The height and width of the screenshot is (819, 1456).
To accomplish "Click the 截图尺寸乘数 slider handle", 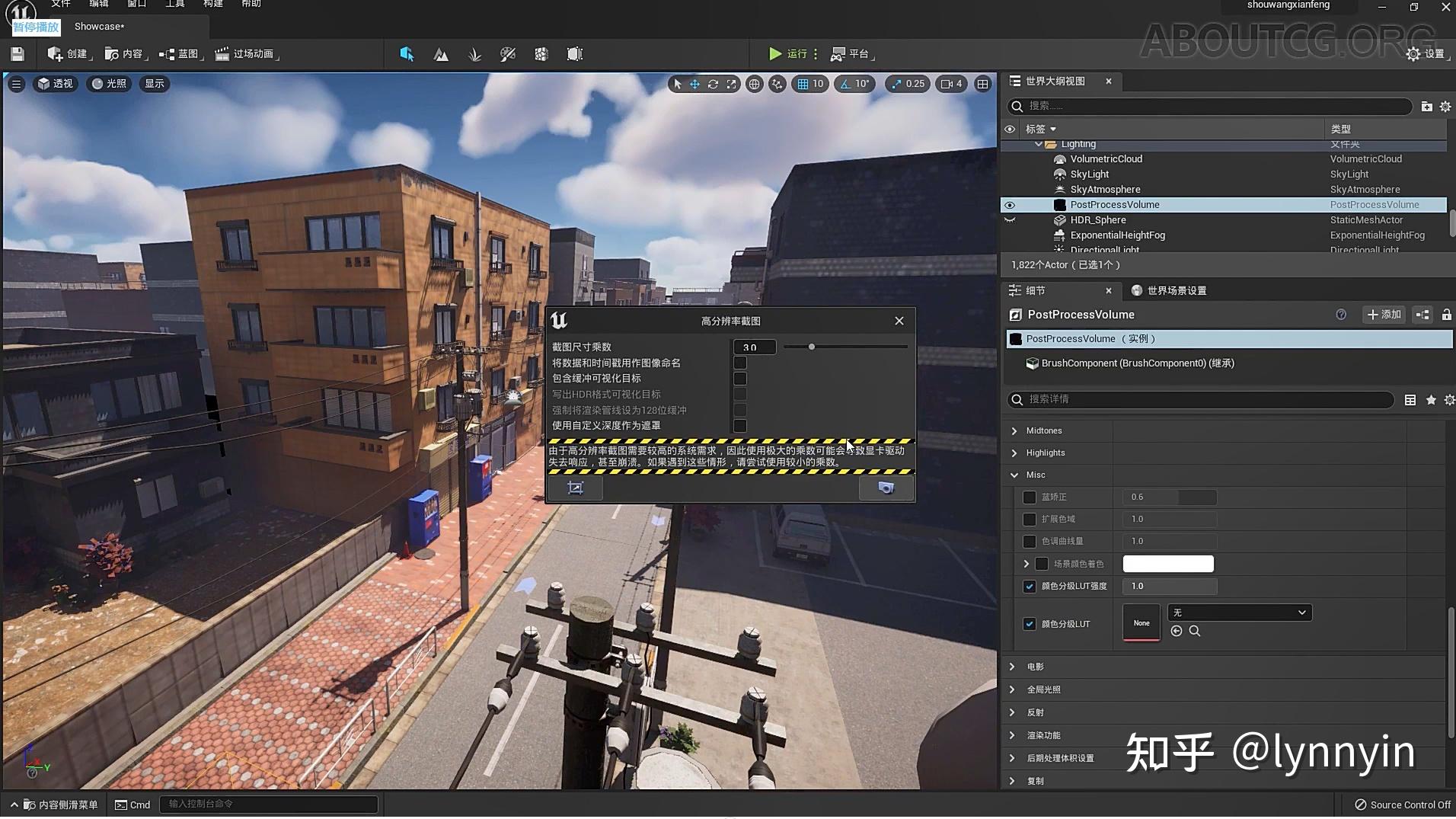I will pos(812,347).
